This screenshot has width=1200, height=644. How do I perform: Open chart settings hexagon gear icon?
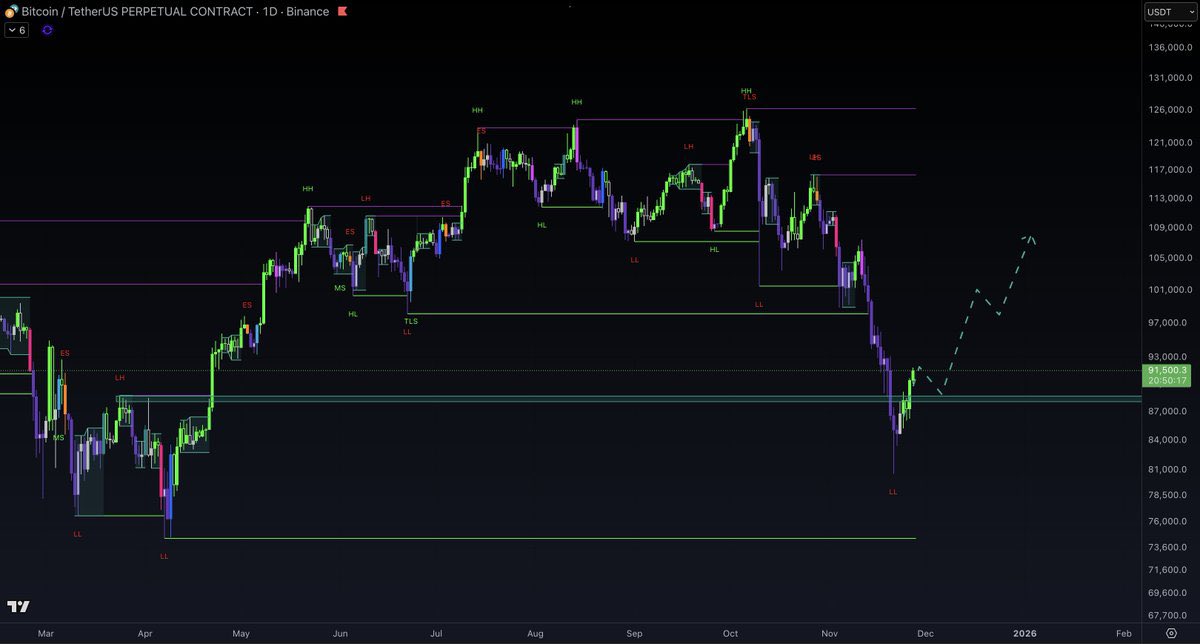click(x=1171, y=633)
